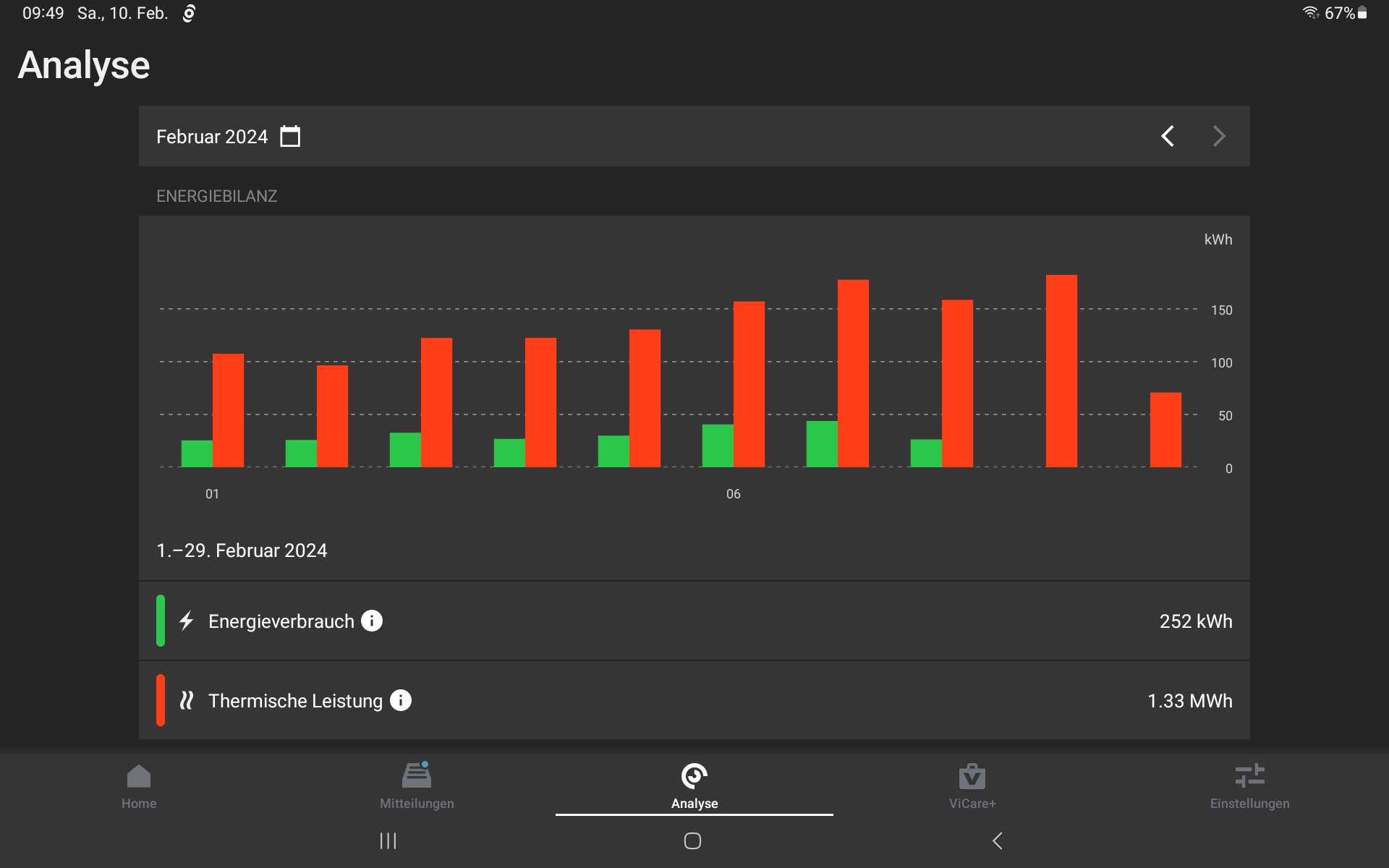This screenshot has width=1389, height=868.
Task: Tap the red bar above label 01
Action: click(228, 410)
